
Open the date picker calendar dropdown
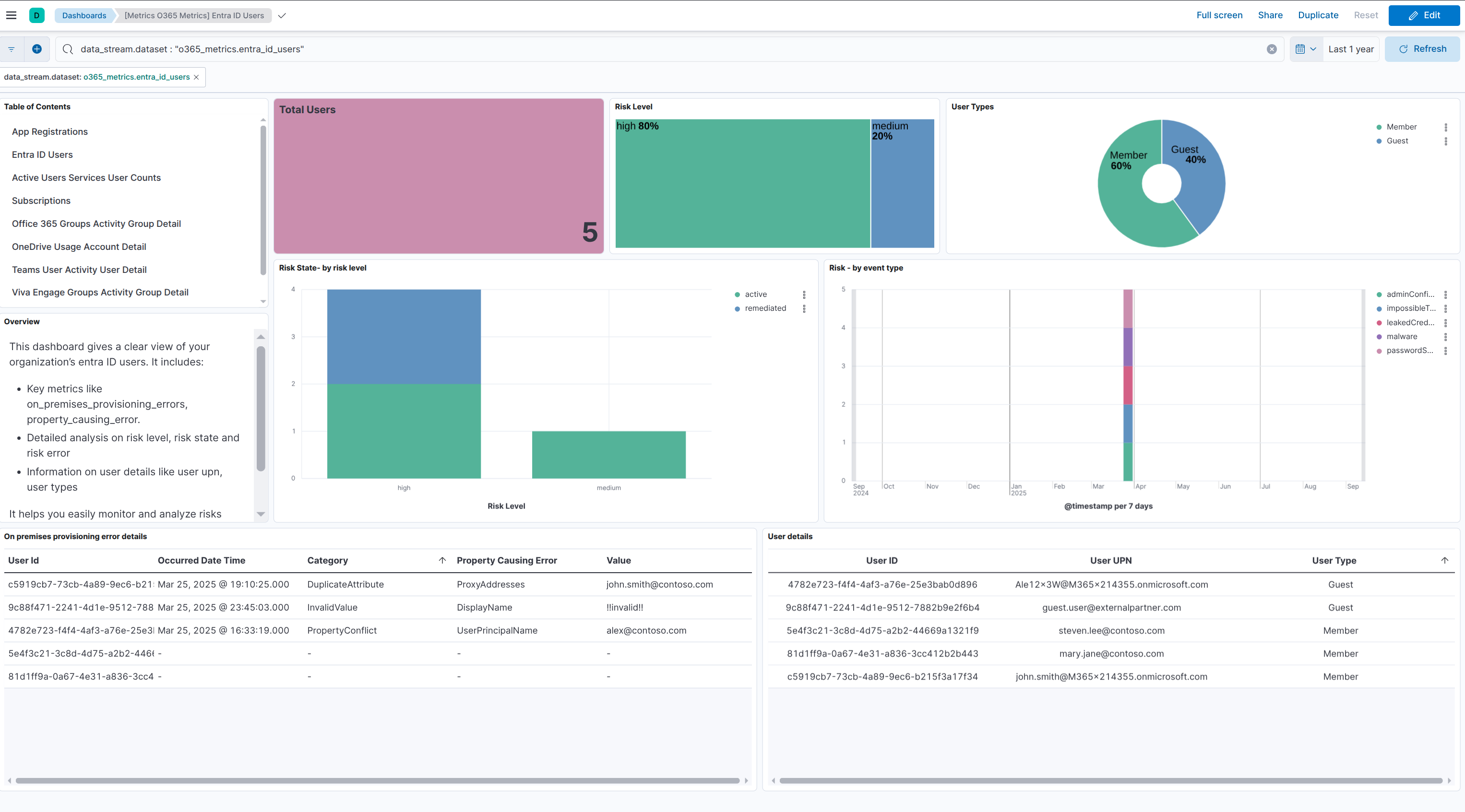pyautogui.click(x=1306, y=49)
